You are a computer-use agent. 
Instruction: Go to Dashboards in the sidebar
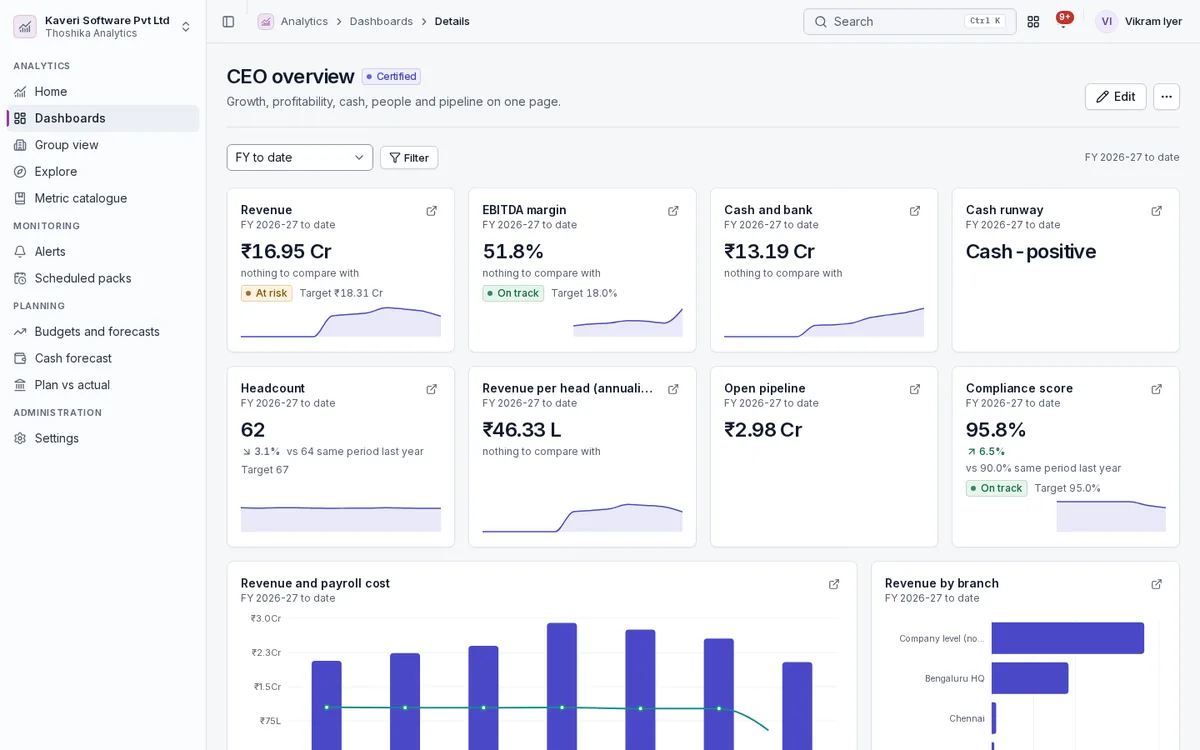click(x=103, y=118)
